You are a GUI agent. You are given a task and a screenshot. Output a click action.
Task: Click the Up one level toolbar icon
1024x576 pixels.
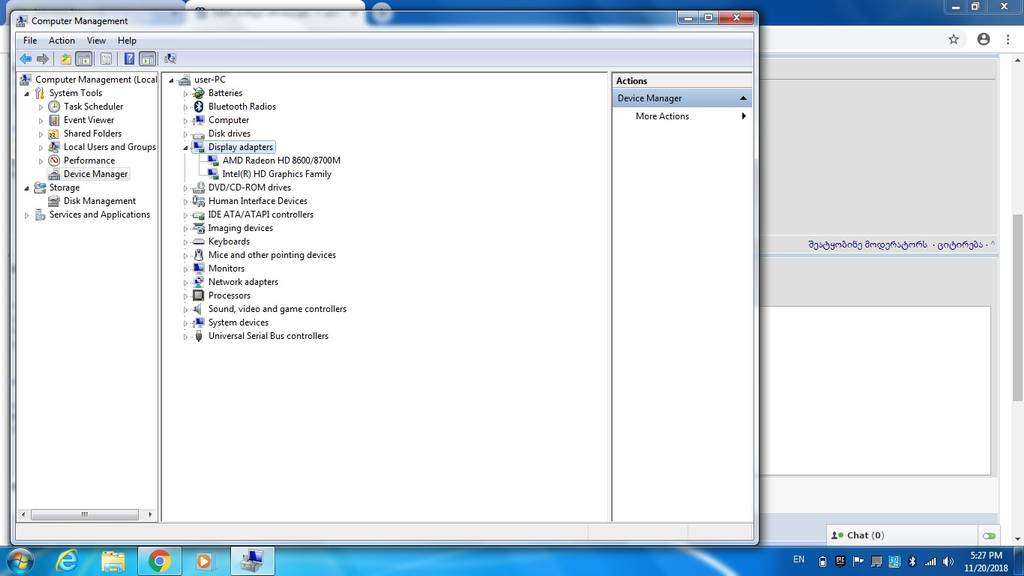(66, 59)
